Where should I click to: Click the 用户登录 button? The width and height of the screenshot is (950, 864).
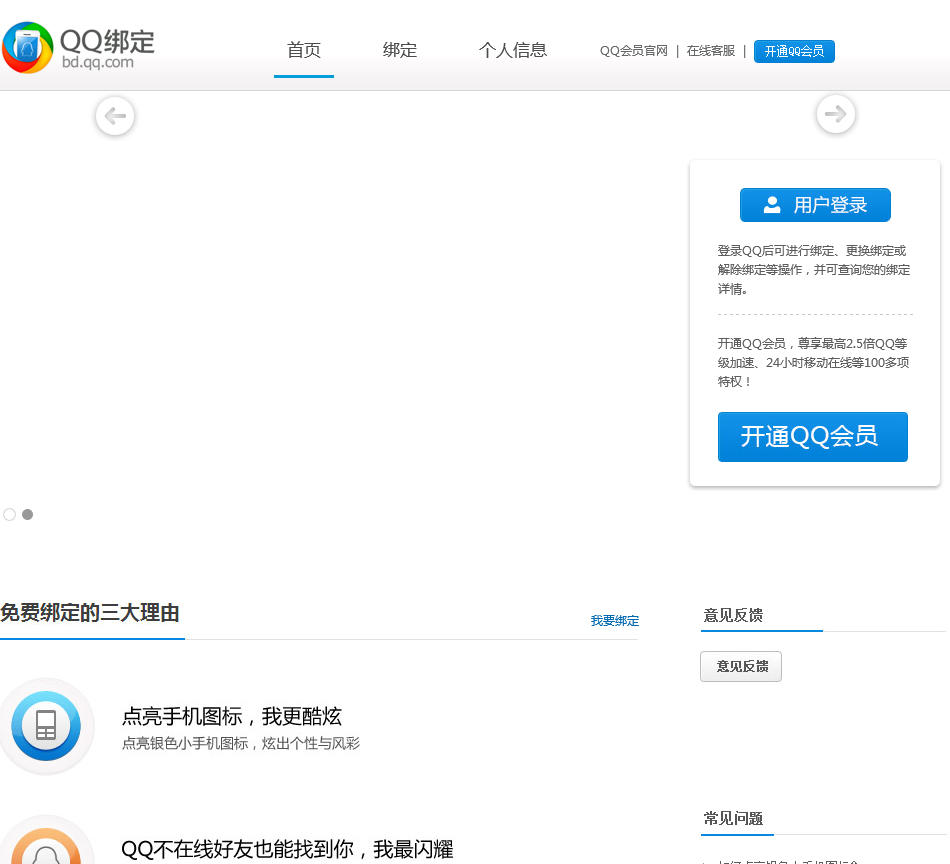coord(815,205)
